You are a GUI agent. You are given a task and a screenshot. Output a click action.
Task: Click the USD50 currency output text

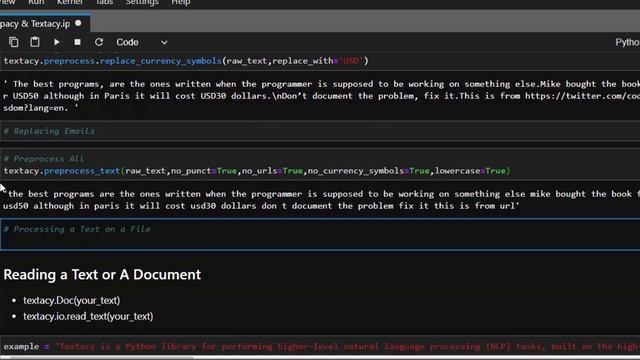(x=27, y=96)
